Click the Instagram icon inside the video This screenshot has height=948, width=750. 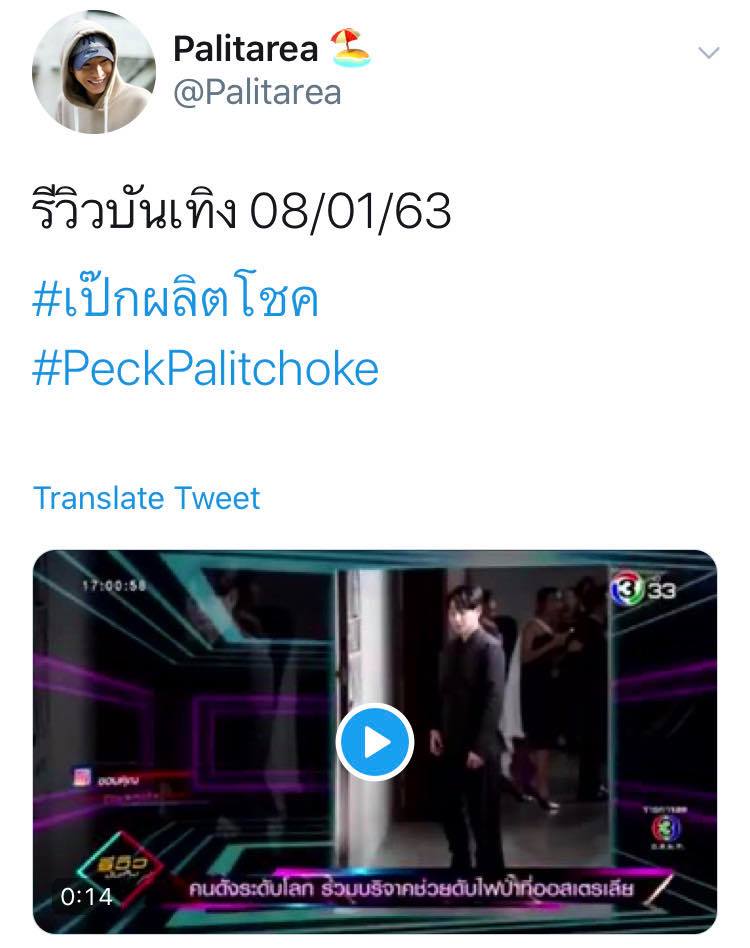82,777
